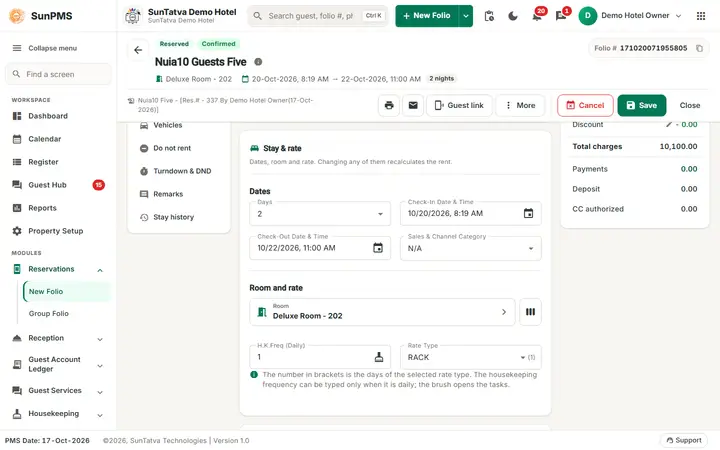Open the clipboard clock icon in header
This screenshot has height=450, width=720.
point(489,16)
